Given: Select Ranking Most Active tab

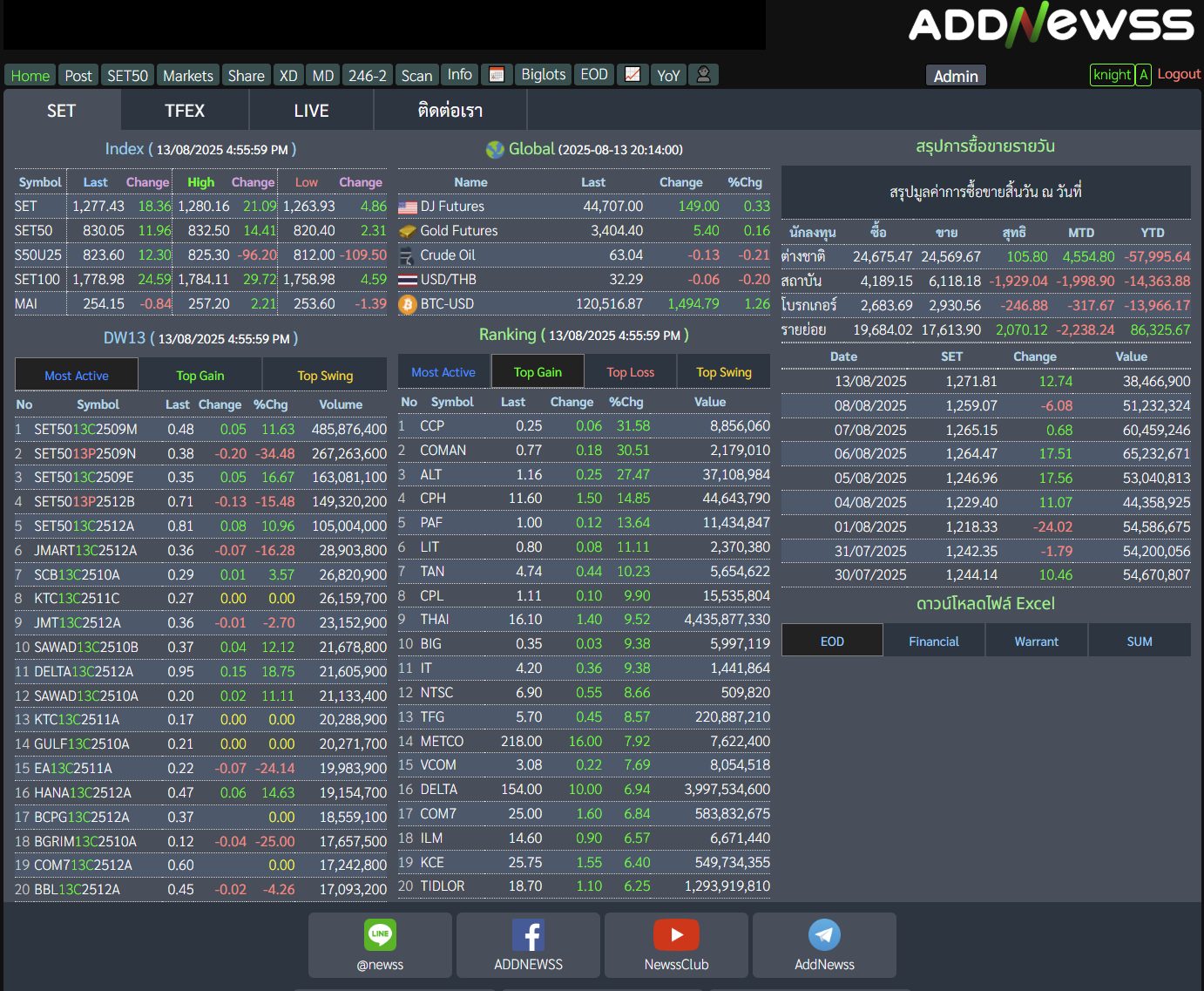Looking at the screenshot, I should pyautogui.click(x=443, y=372).
